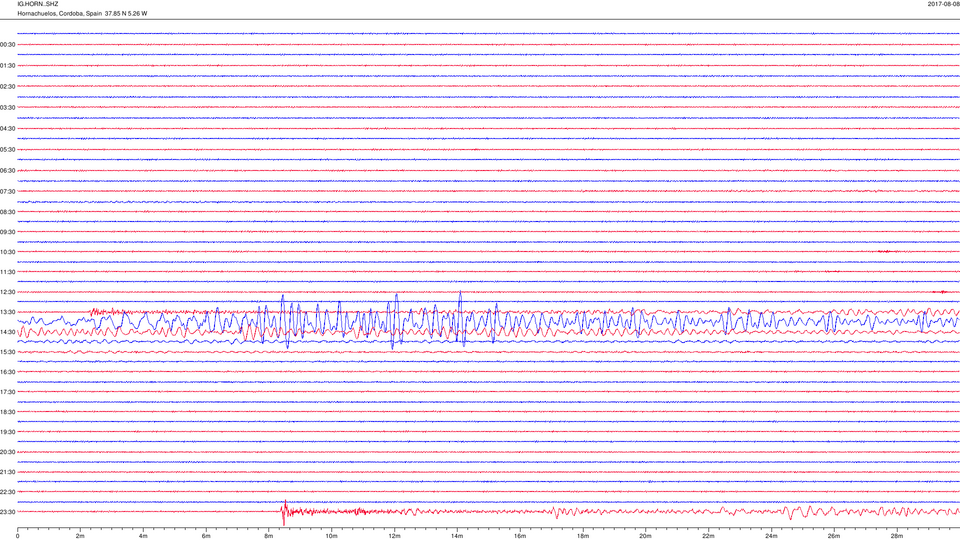Select the 6m axis tick label
The image size is (960, 540).
[x=206, y=536]
